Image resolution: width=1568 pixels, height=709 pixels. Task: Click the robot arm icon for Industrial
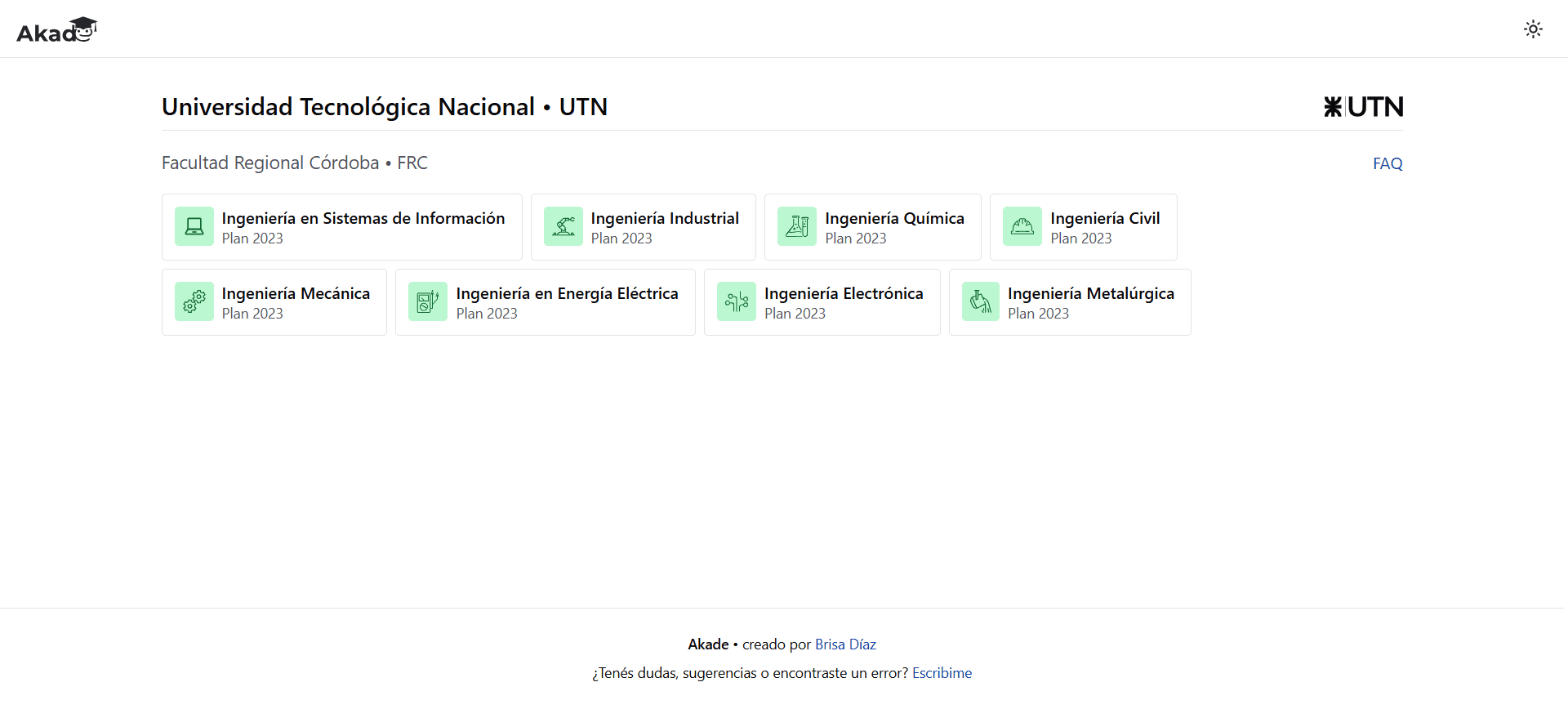tap(563, 226)
